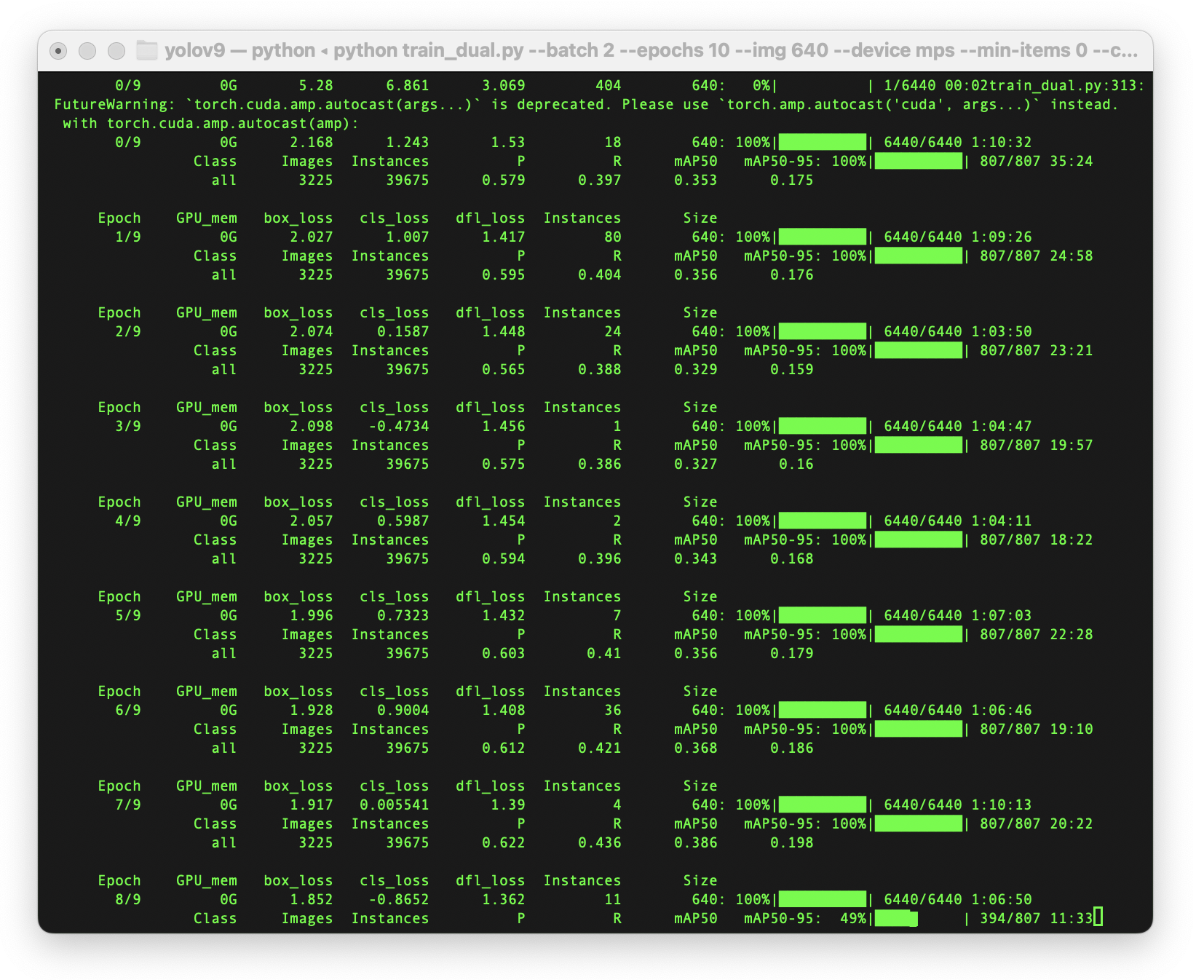Screen dimensions: 1204x980
Task: Select the negative cls_loss value -0.8652
Action: (399, 899)
